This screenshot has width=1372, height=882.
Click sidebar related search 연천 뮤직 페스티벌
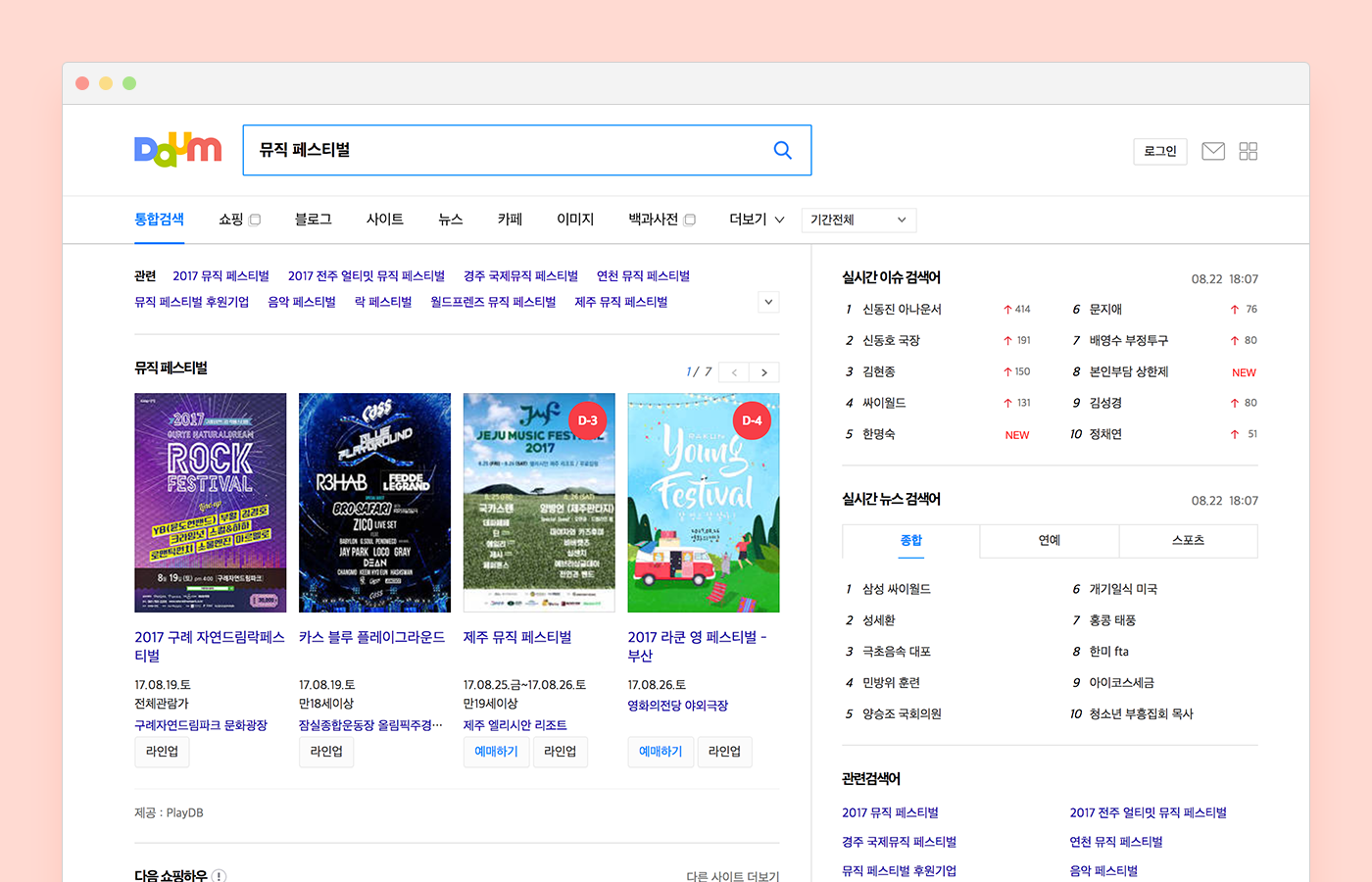click(x=1116, y=842)
